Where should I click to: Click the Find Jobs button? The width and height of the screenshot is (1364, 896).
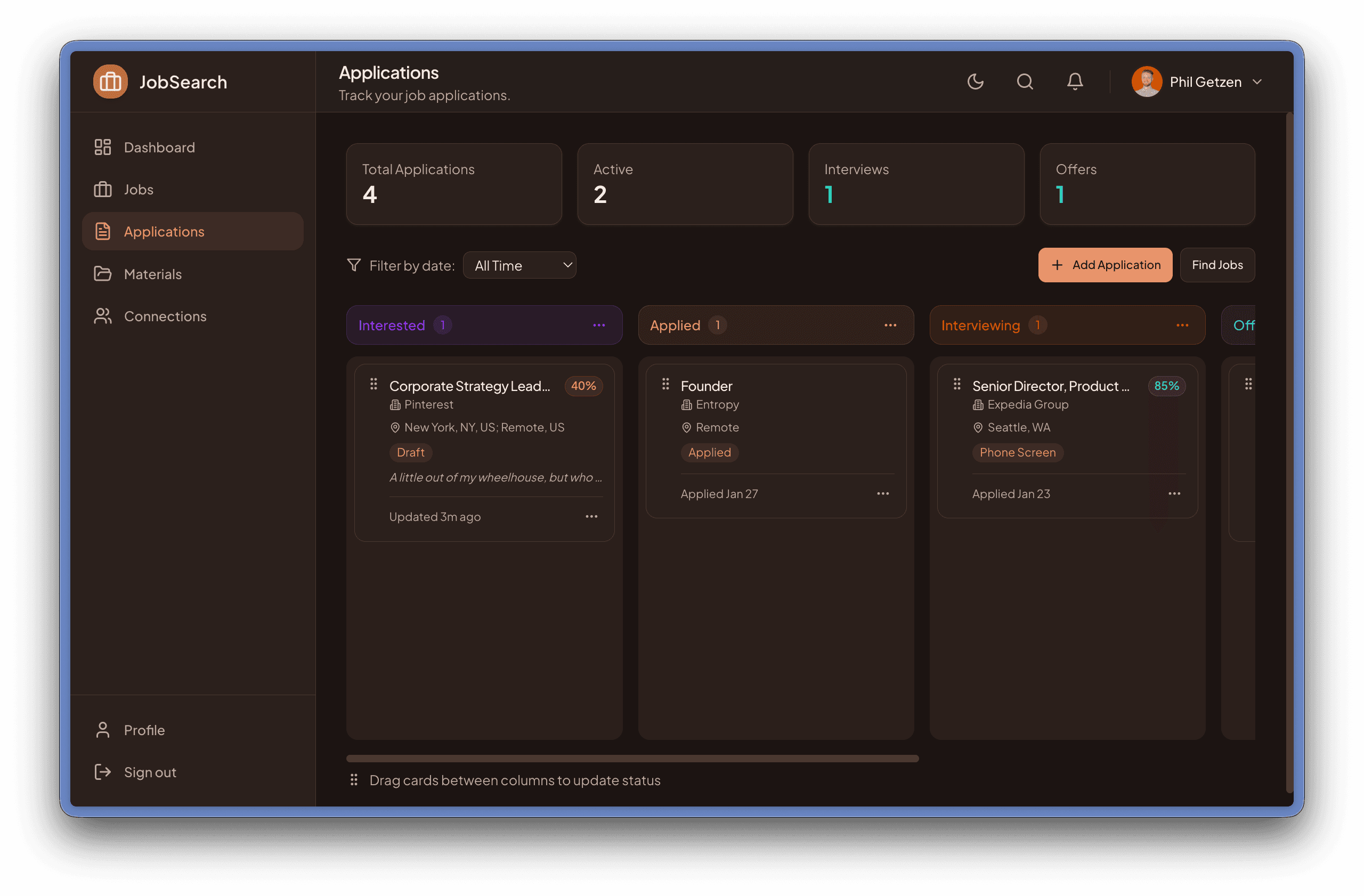(x=1217, y=265)
